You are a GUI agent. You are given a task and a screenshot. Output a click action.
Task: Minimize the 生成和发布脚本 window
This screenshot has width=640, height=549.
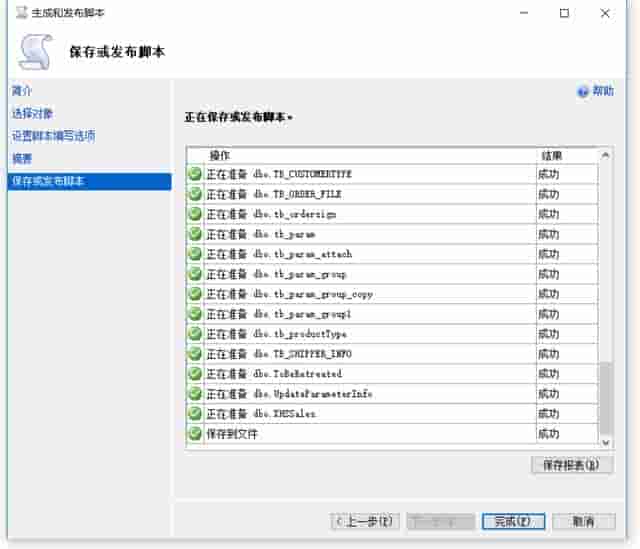coord(524,13)
